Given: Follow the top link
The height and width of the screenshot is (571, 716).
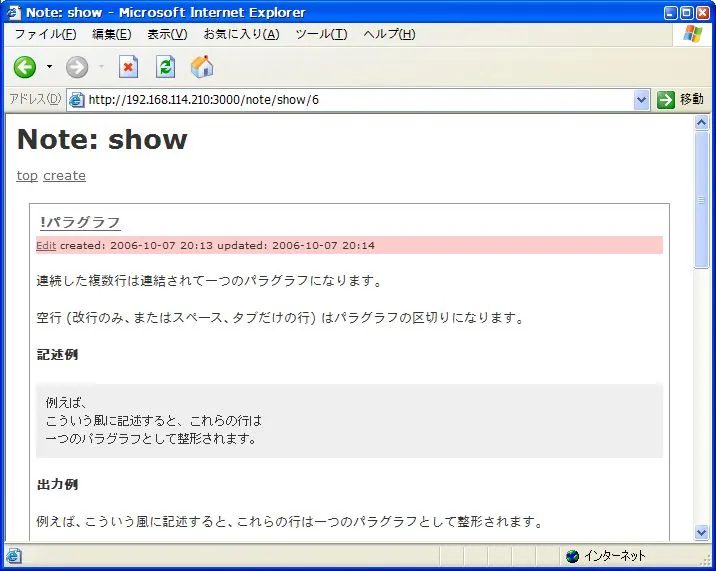Looking at the screenshot, I should click(x=27, y=175).
